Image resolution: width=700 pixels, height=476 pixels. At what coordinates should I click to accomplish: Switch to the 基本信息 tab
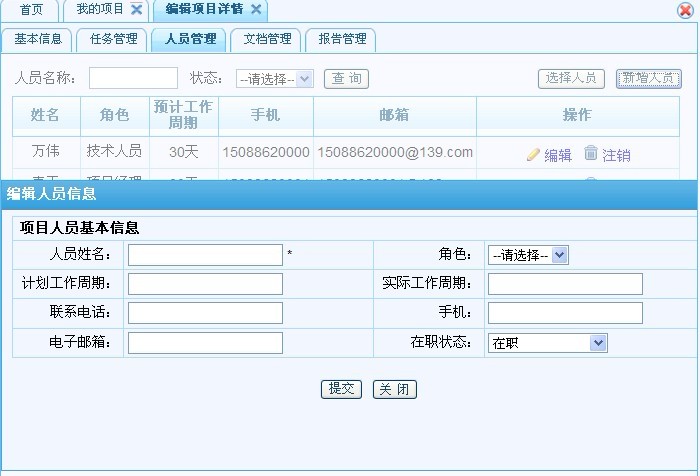(x=38, y=39)
